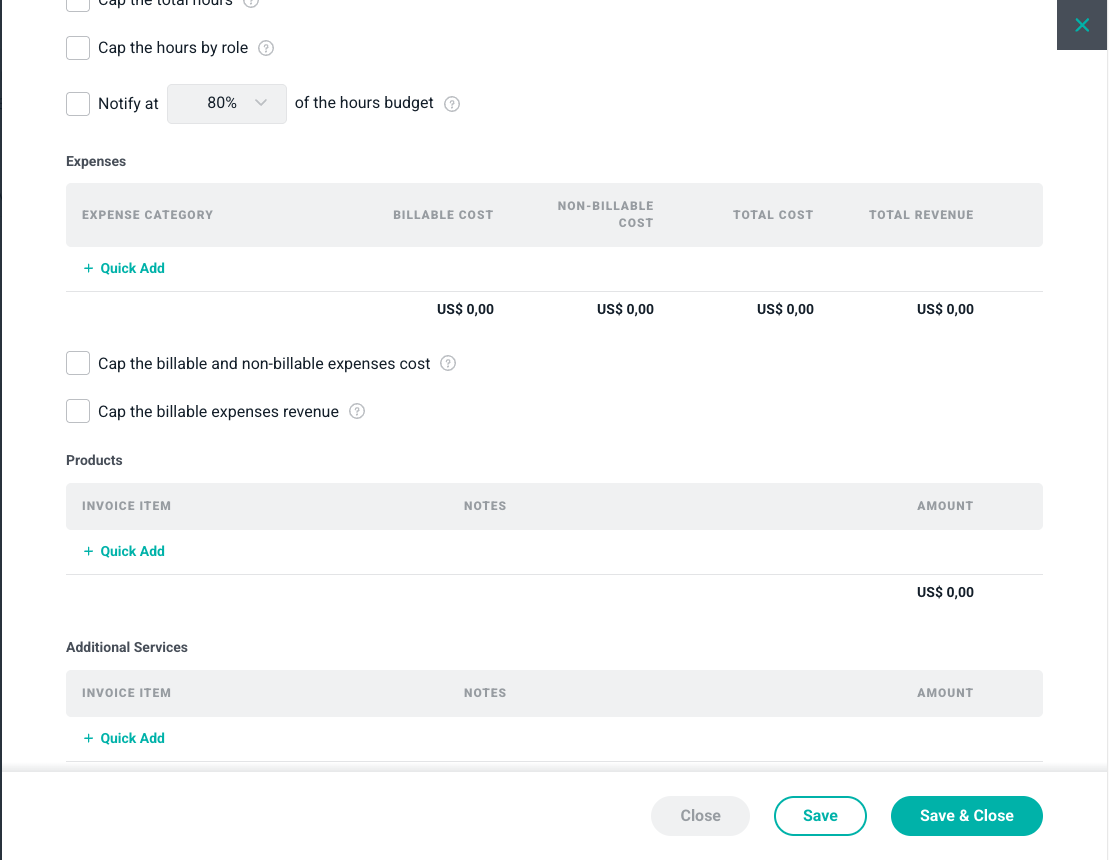Open the 80% notification threshold dropdown

point(227,104)
